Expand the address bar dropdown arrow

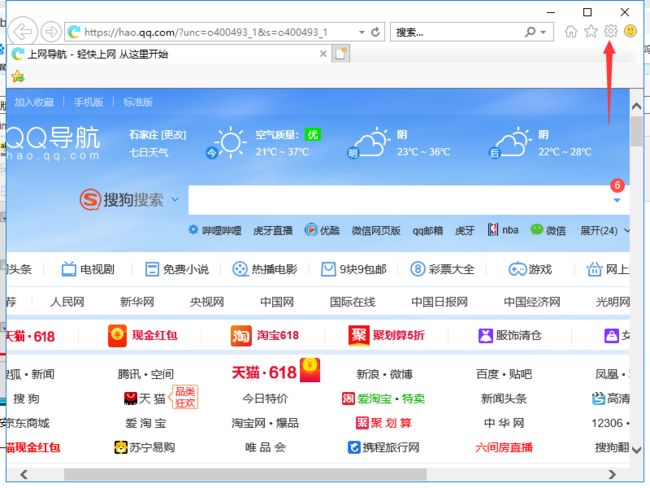tap(362, 32)
